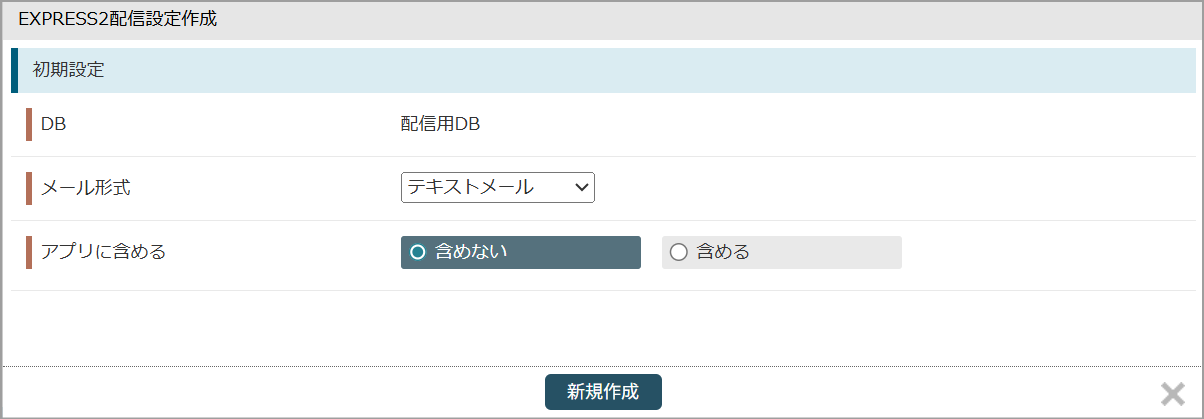Close the EXPRESS2 dialog with the X icon
Image resolution: width=1204 pixels, height=419 pixels.
click(1172, 393)
